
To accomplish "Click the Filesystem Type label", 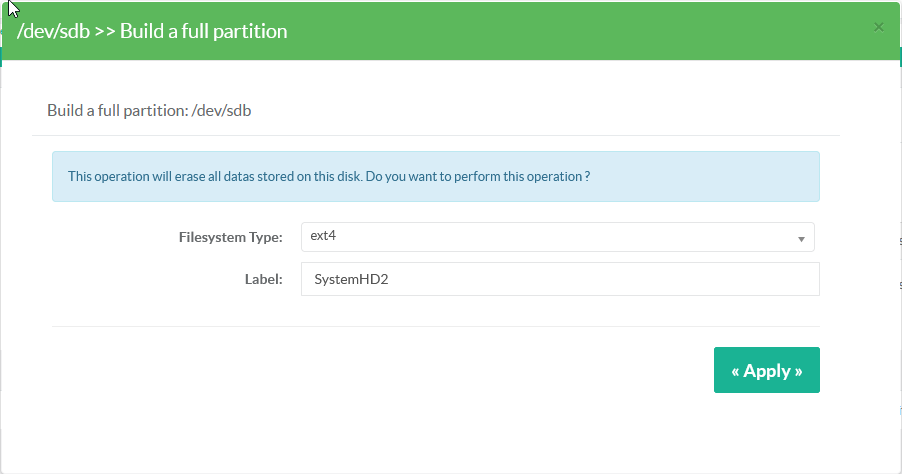I will click(x=230, y=237).
